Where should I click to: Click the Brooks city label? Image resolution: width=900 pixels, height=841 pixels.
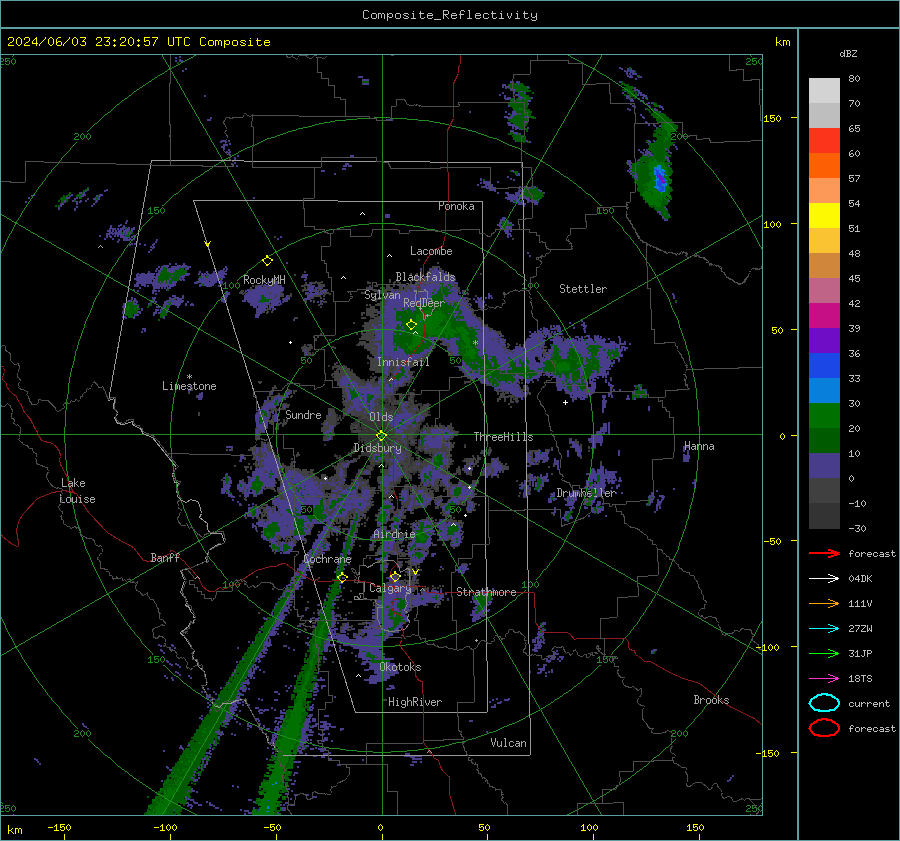click(x=711, y=700)
